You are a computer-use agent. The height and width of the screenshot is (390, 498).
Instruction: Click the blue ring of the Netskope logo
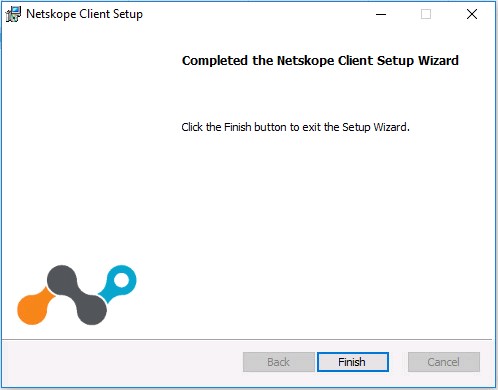coord(121,280)
